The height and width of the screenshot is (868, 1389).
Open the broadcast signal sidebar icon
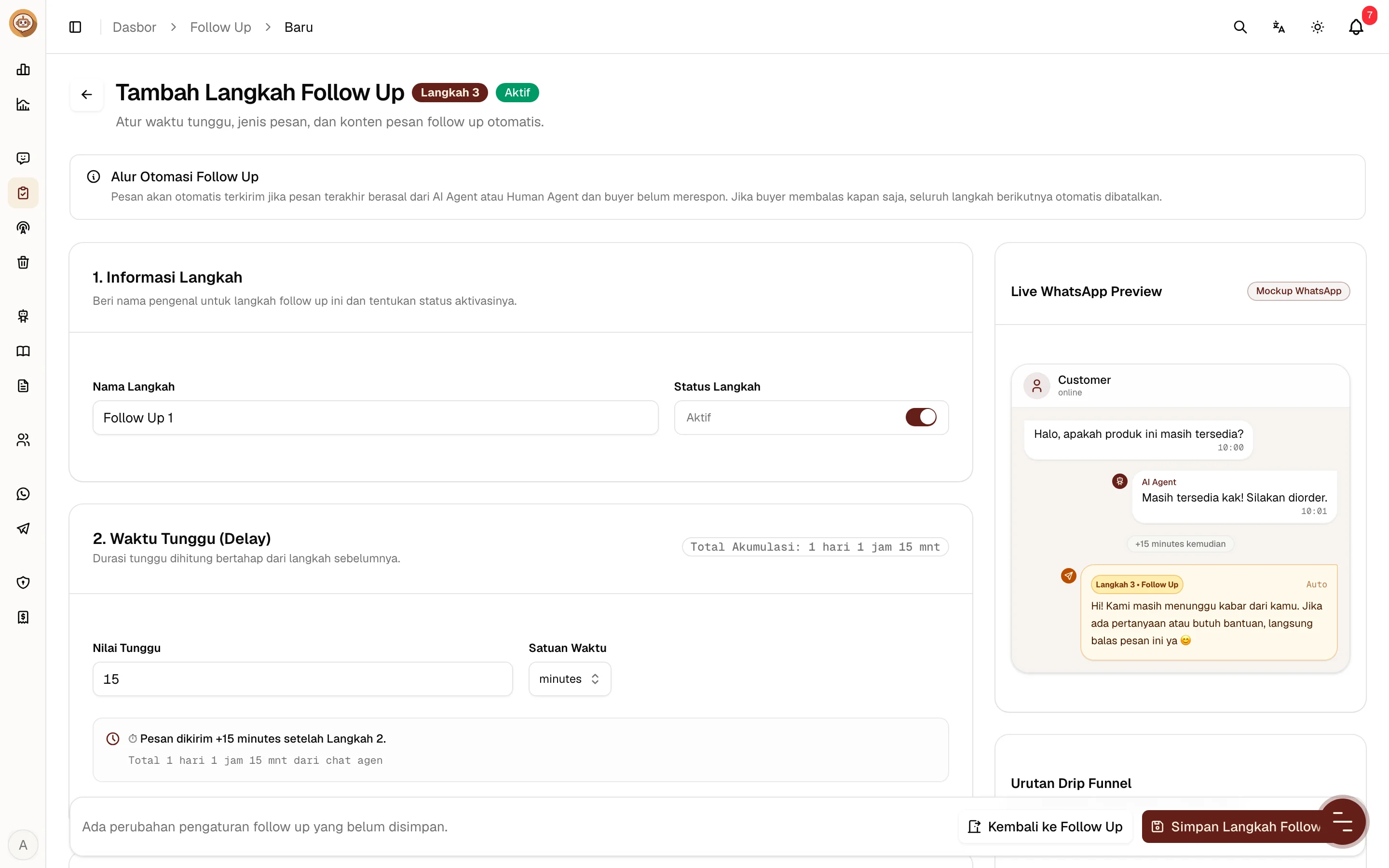coord(23,228)
